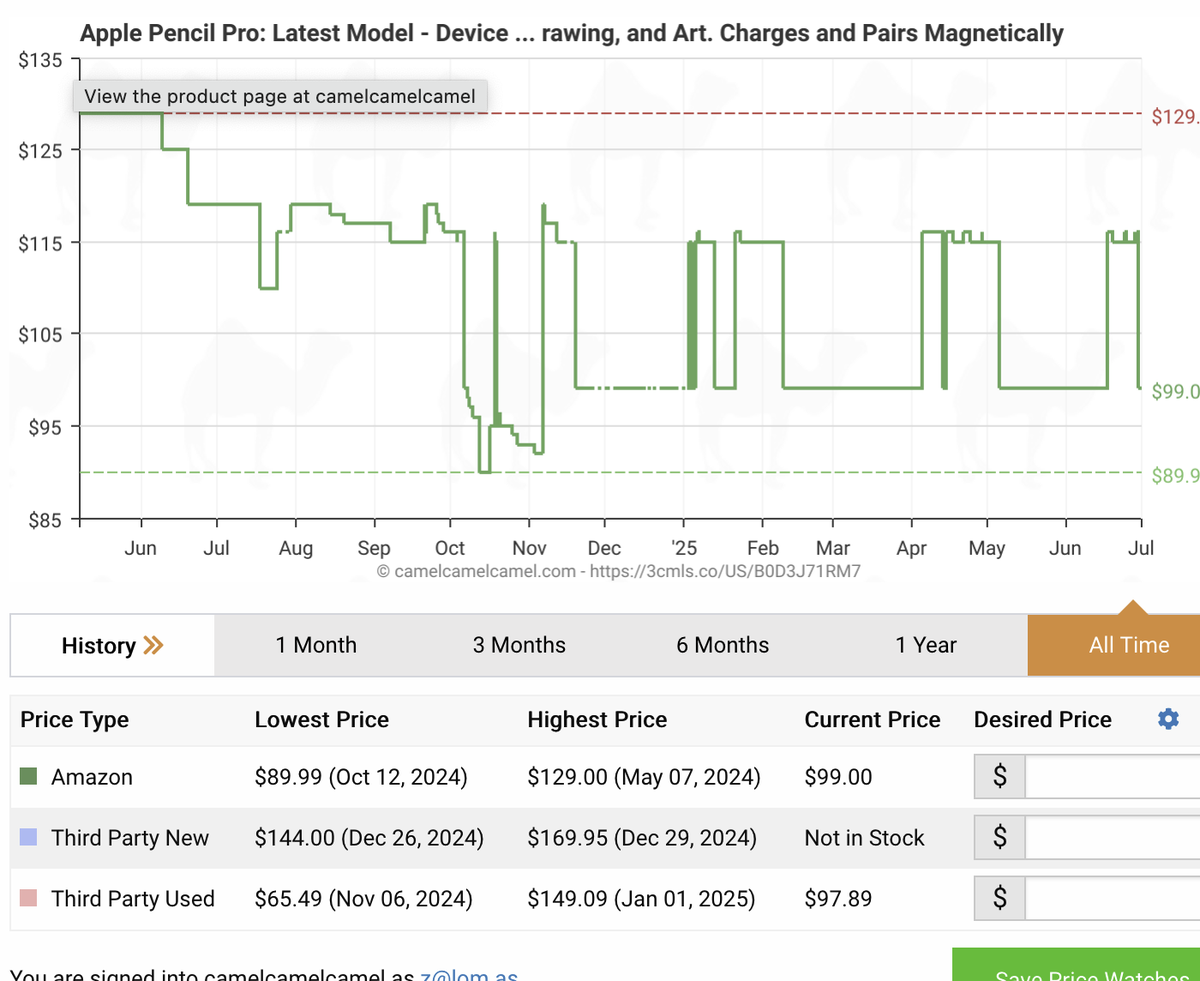Click the Apple Pencil Pro chart title
Viewport: 1200px width, 981px height.
coord(571,33)
